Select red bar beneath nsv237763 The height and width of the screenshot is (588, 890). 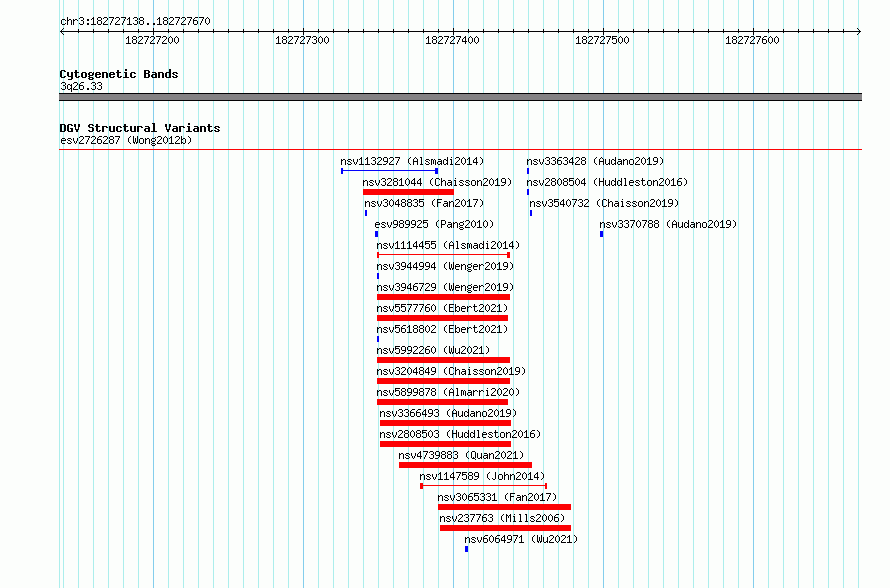tap(505, 528)
